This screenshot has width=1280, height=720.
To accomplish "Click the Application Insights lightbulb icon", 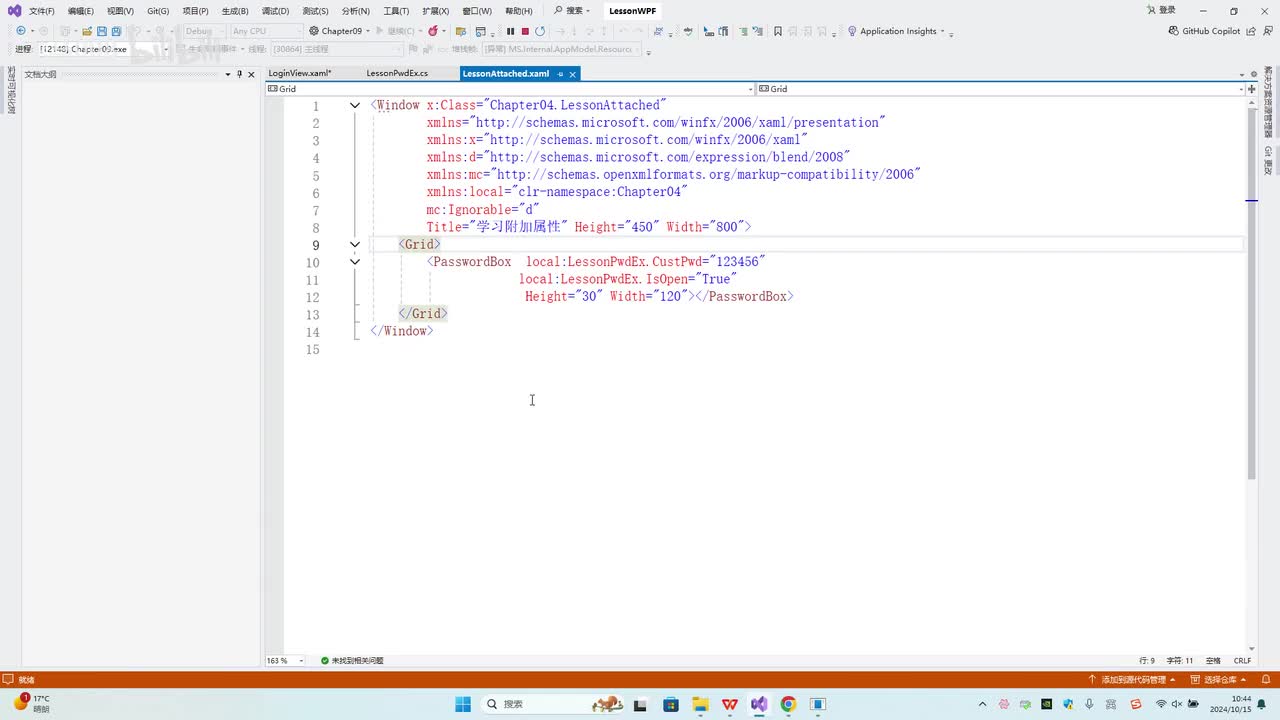I will point(852,31).
